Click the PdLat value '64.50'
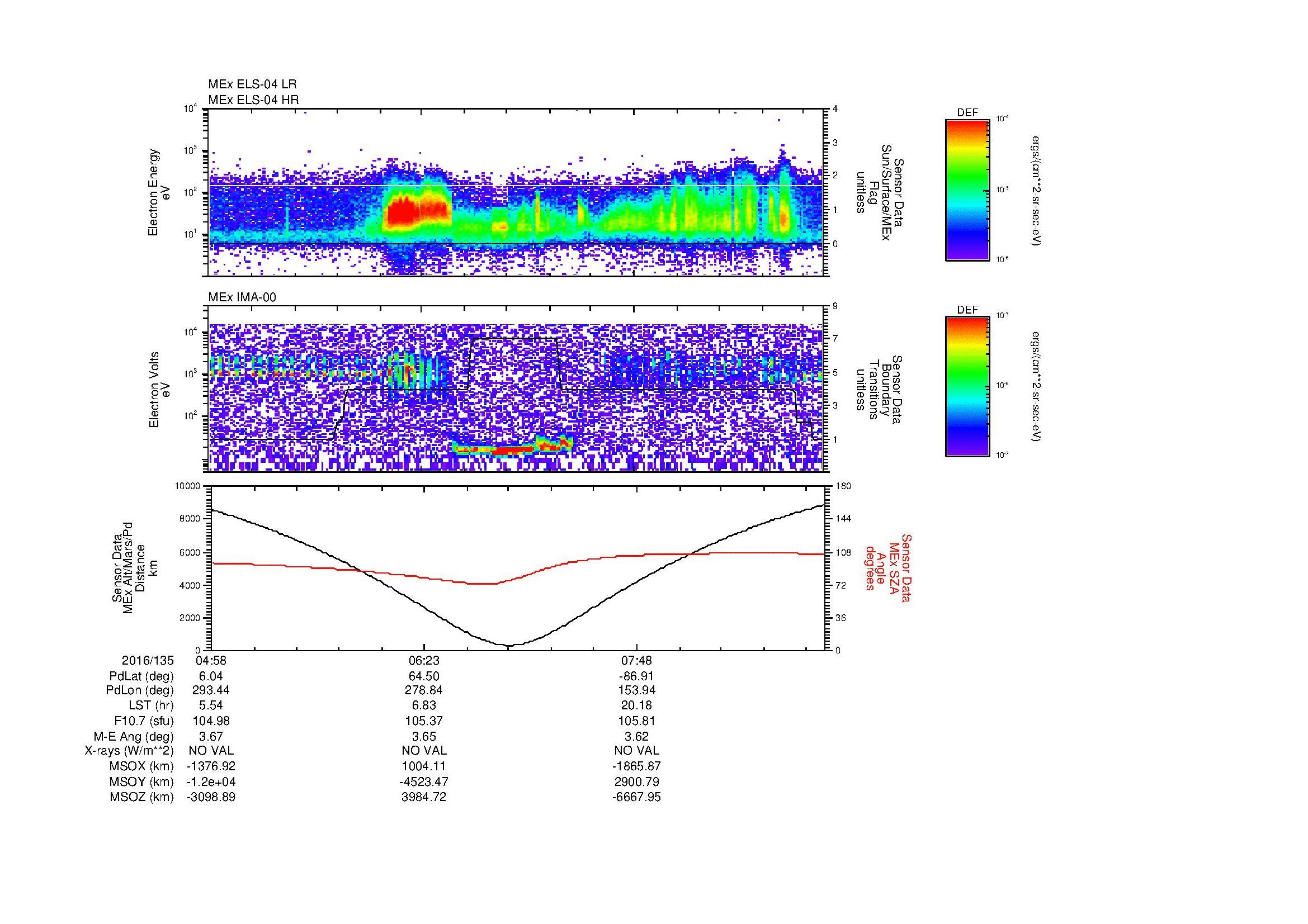The height and width of the screenshot is (924, 1308). tap(424, 676)
